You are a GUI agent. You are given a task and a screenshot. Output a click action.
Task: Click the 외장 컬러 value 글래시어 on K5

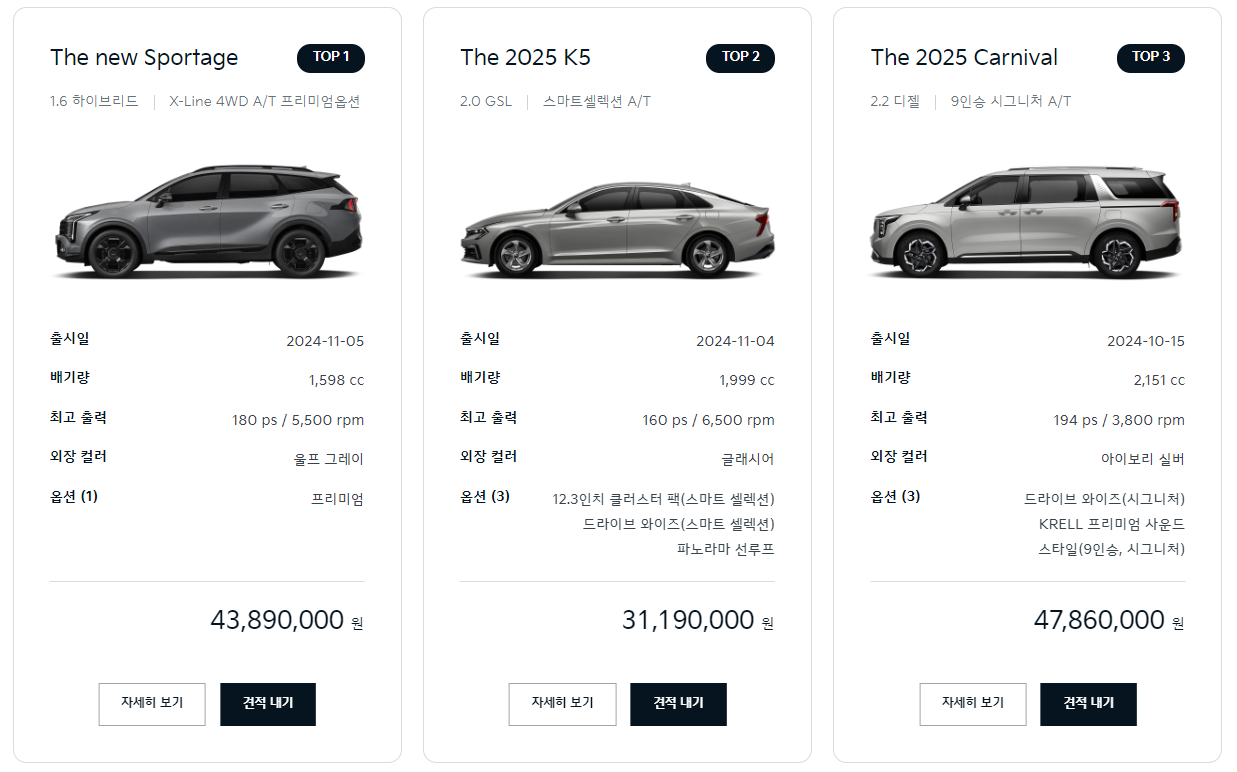(745, 457)
